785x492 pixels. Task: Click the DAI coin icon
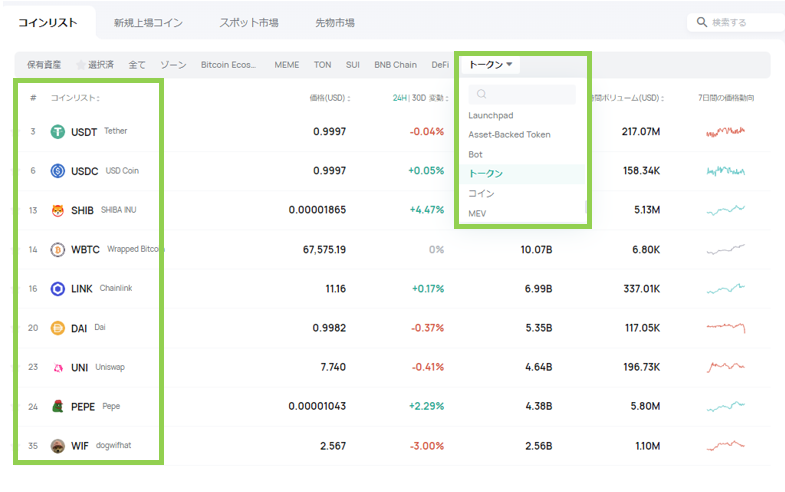click(x=58, y=328)
